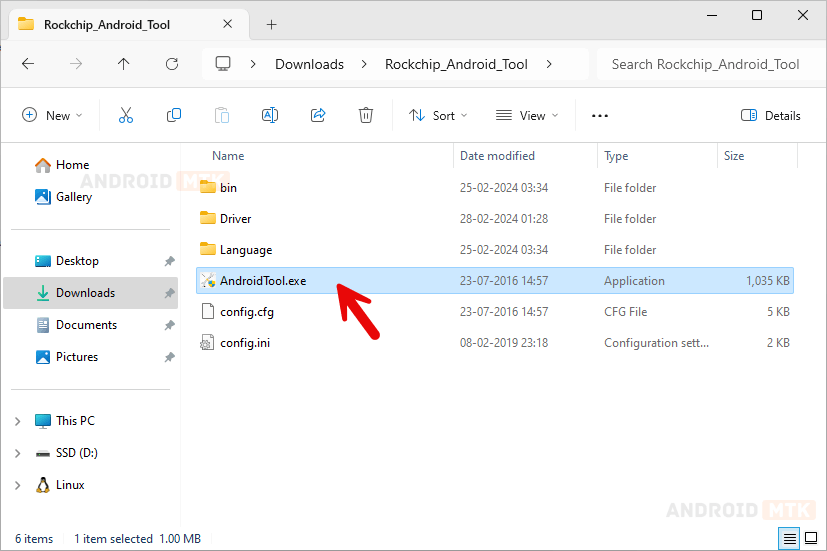Toggle the Details pane
The image size is (827, 551).
pos(770,115)
